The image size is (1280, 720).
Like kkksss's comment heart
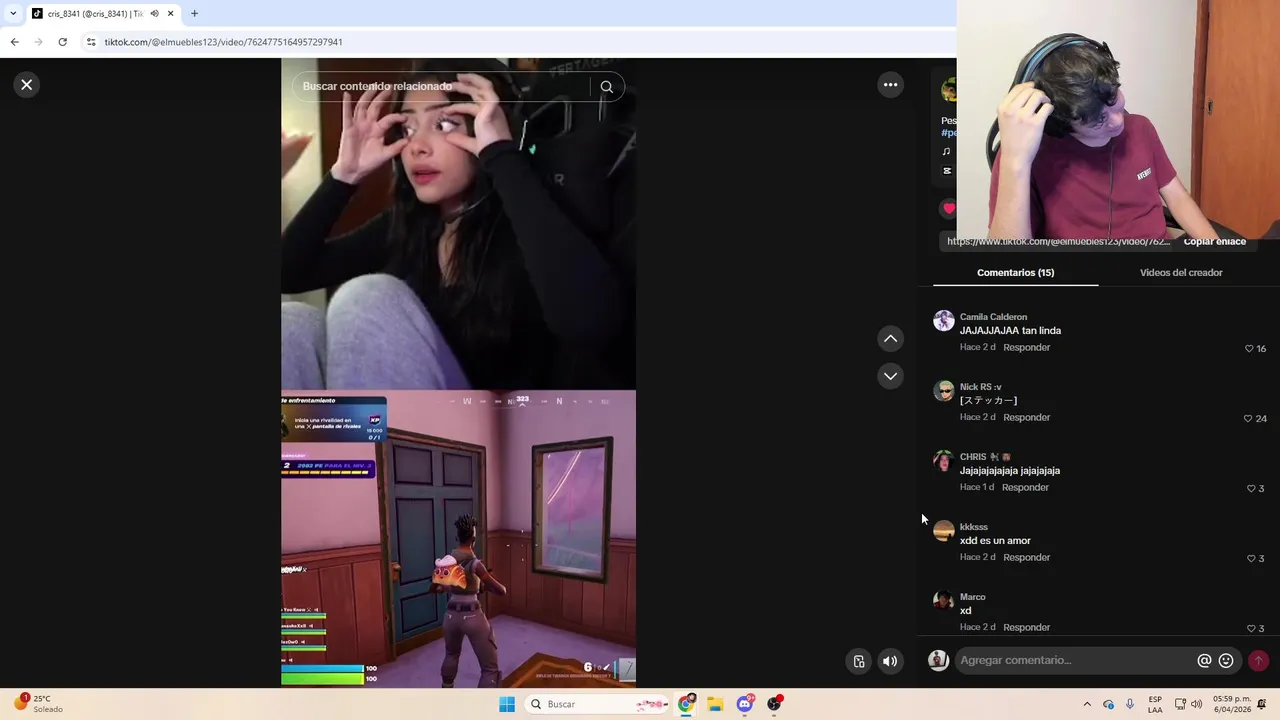pyautogui.click(x=1251, y=559)
